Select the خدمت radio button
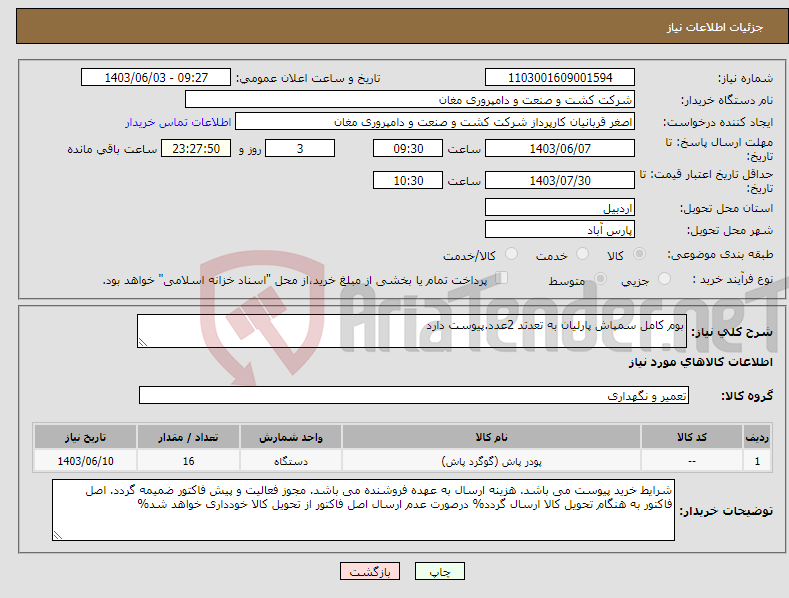 582,254
